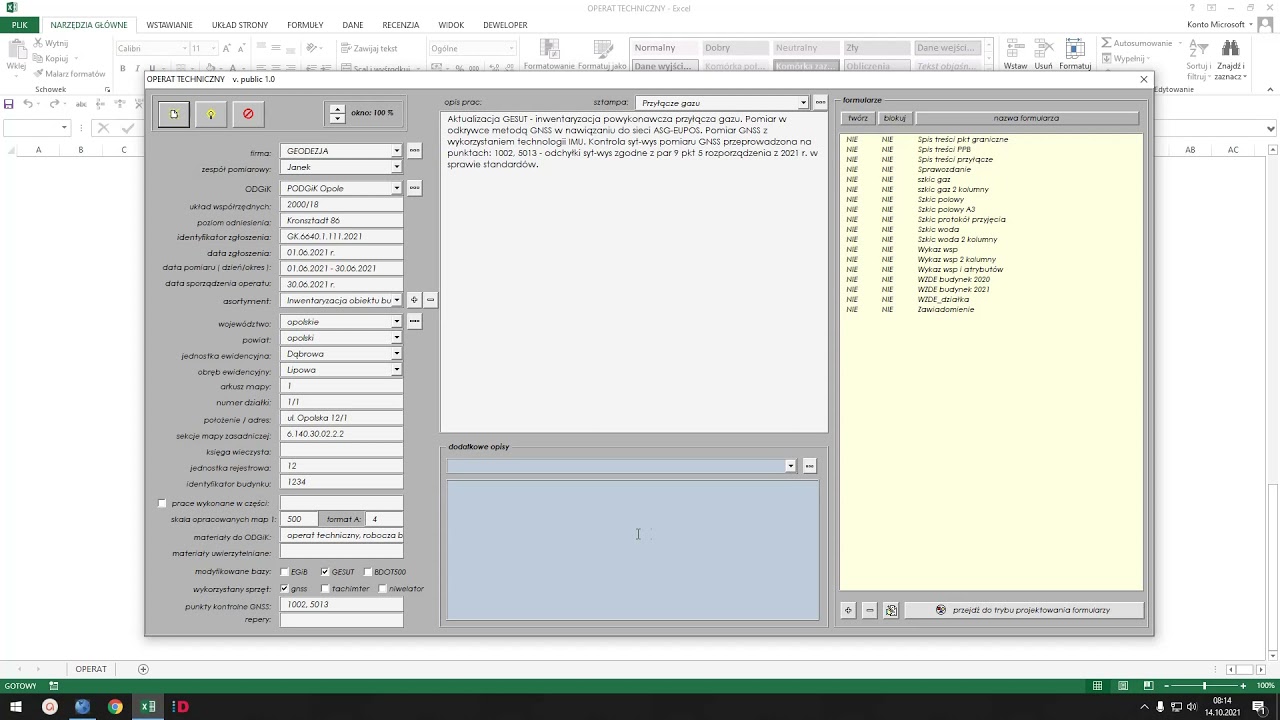Image resolution: width=1280 pixels, height=720 pixels.
Task: Click minus button below formularze list
Action: [869, 610]
